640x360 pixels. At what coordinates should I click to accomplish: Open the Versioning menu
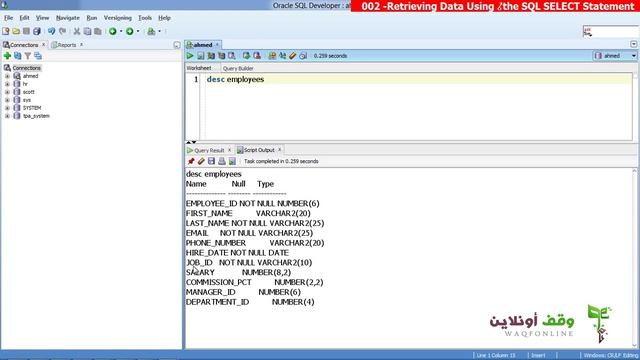(x=118, y=18)
